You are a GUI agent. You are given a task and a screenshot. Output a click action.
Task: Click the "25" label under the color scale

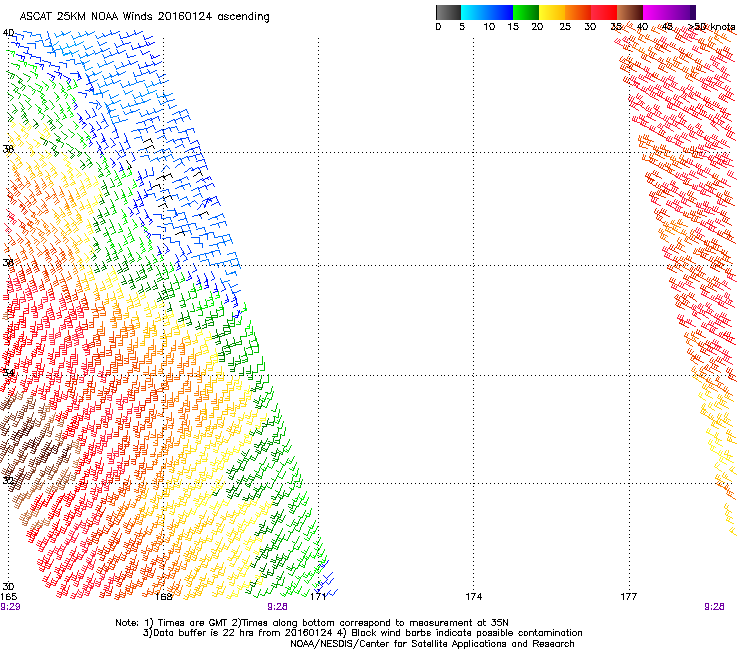coord(565,27)
